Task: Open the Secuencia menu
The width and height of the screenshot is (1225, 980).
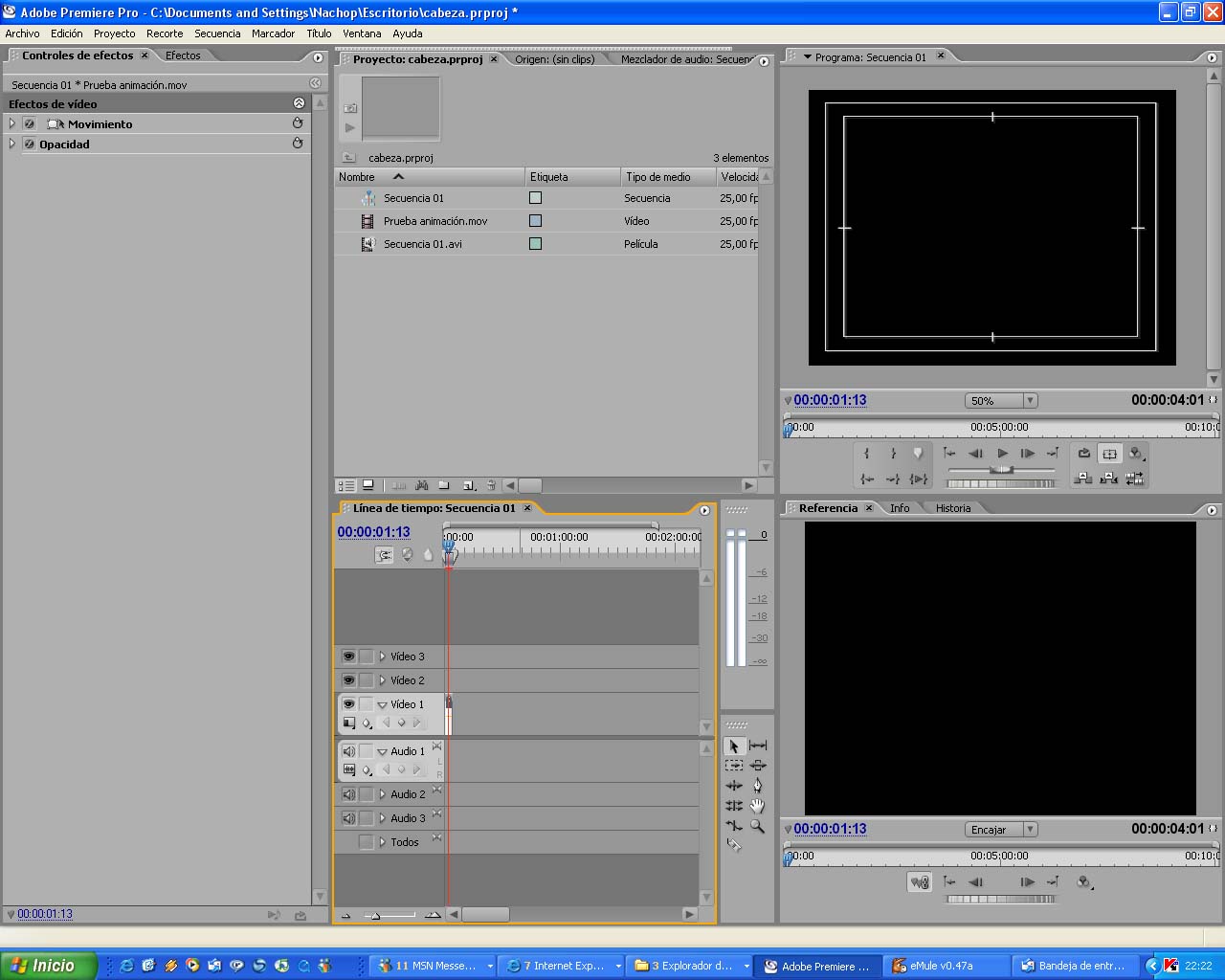Action: 217,33
